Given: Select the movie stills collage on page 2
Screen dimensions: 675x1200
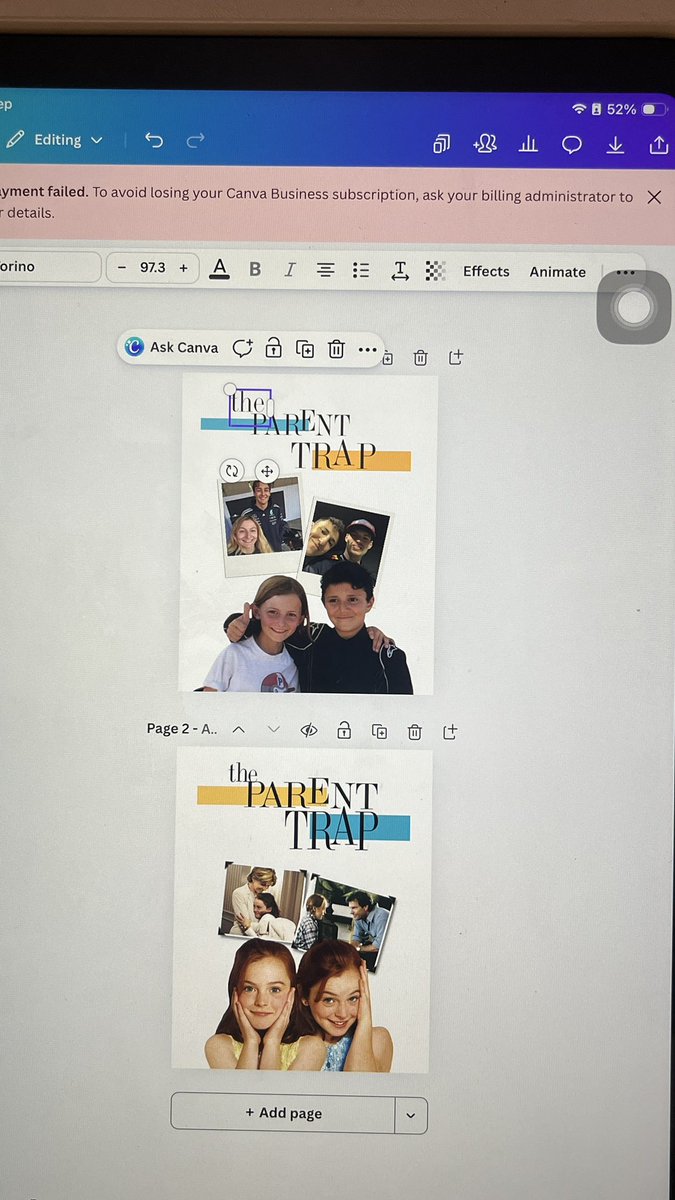Looking at the screenshot, I should click(307, 917).
